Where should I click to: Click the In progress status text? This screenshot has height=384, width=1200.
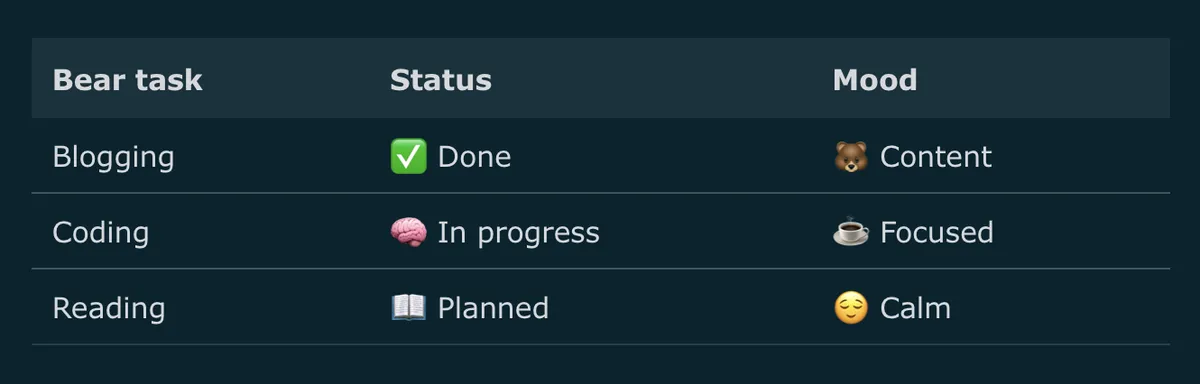pyautogui.click(x=518, y=234)
